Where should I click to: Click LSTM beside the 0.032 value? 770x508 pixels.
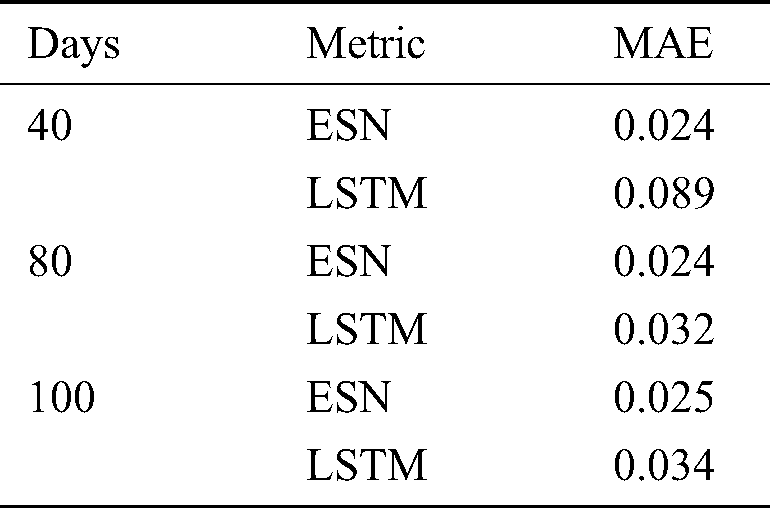(x=367, y=330)
